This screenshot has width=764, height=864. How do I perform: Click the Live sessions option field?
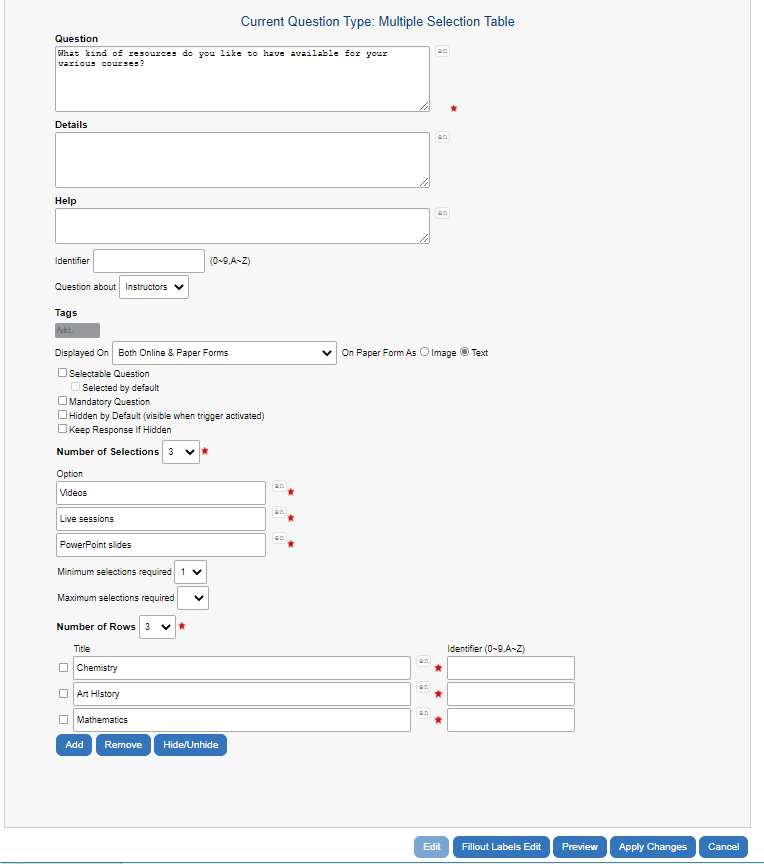[161, 519]
